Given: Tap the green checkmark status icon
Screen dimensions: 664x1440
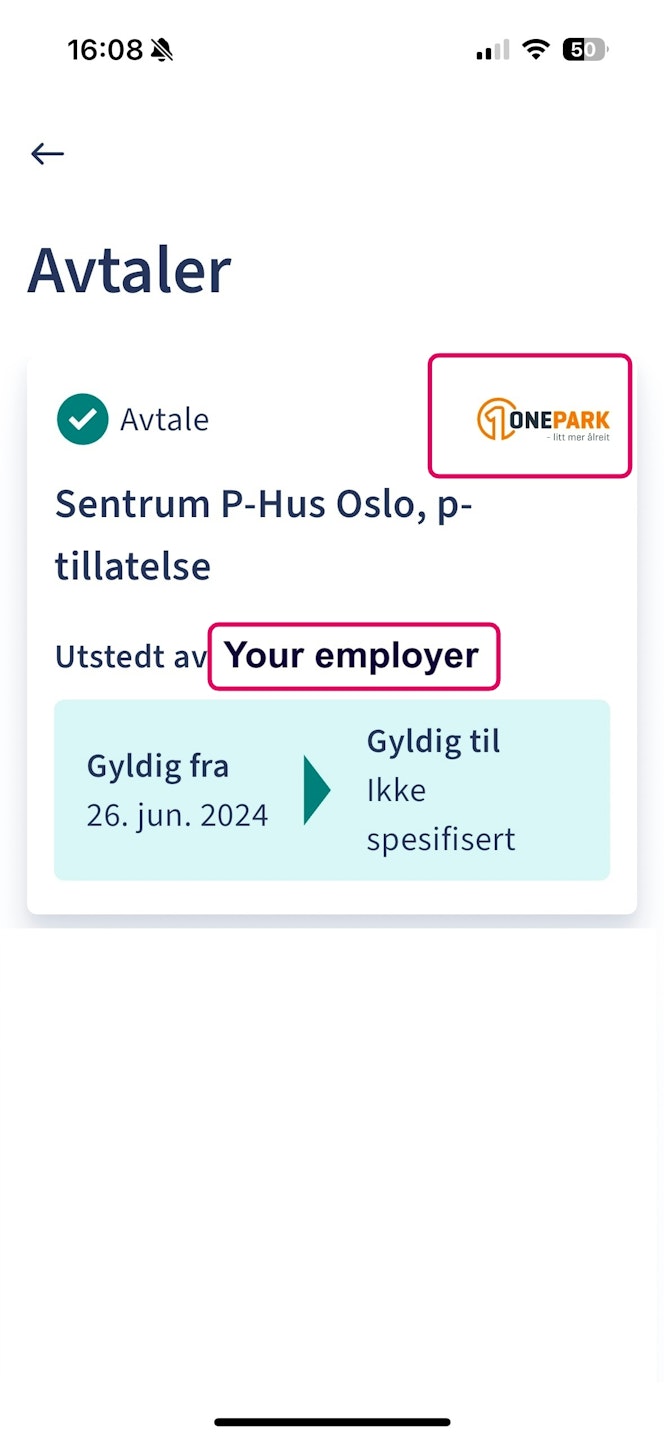Looking at the screenshot, I should 82,419.
